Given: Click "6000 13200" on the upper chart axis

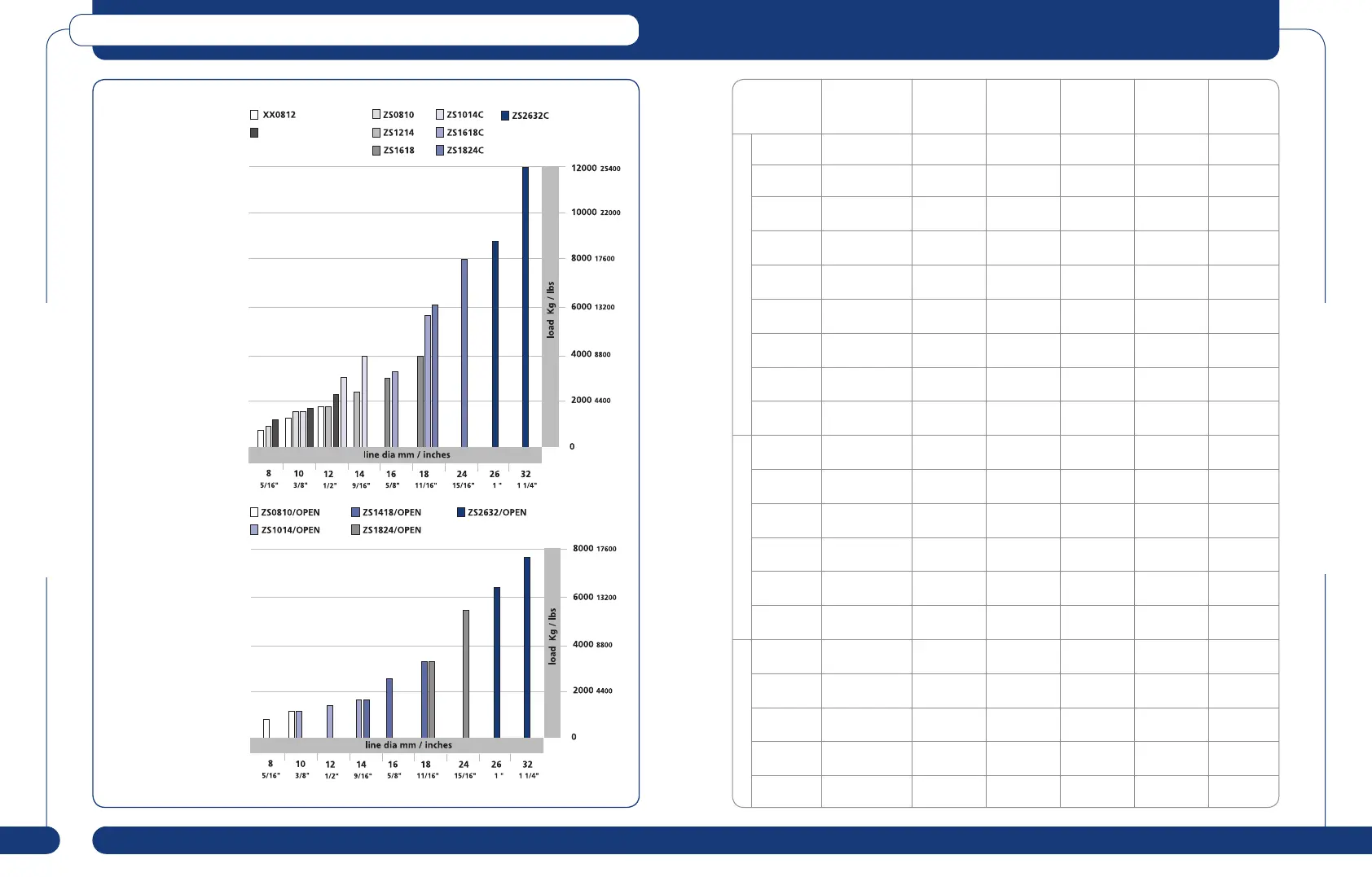Looking at the screenshot, I should [593, 307].
